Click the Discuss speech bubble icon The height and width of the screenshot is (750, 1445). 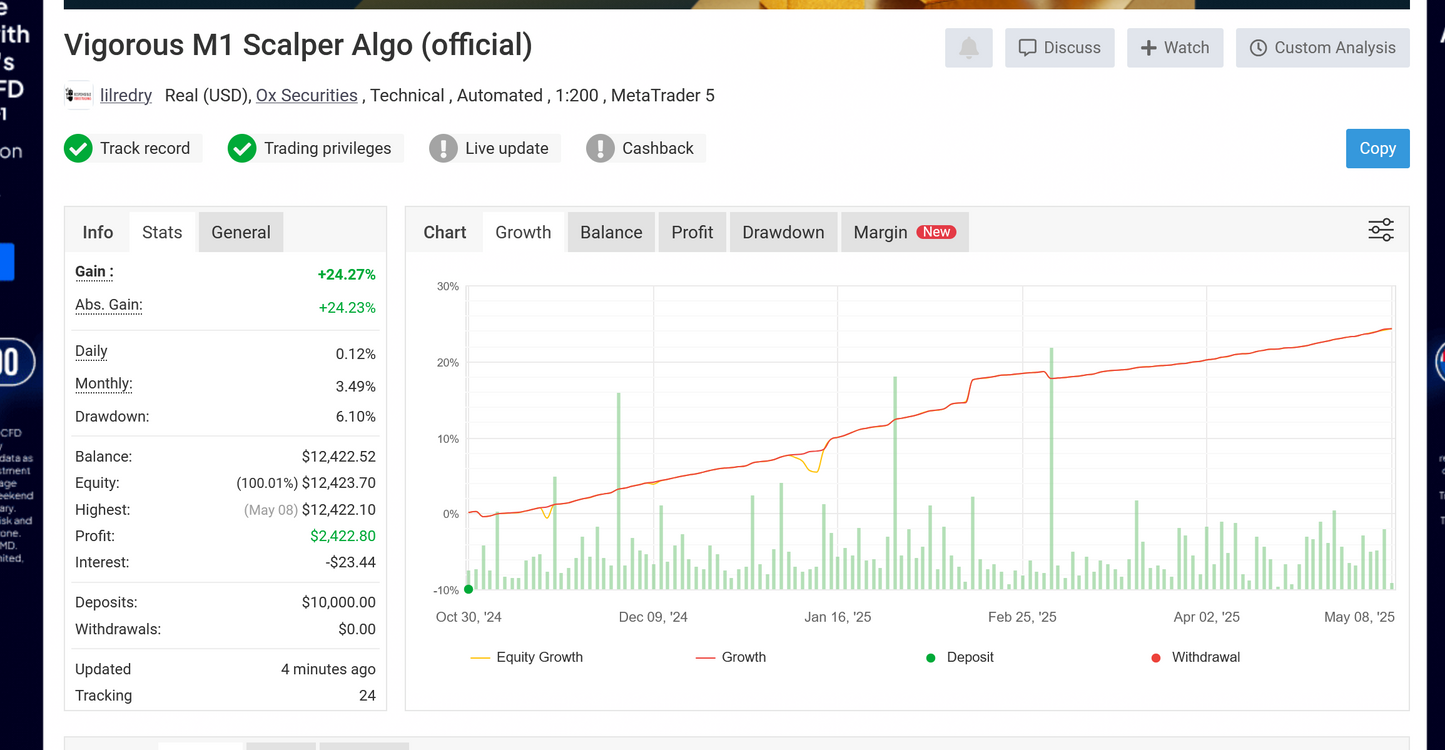pos(1027,47)
